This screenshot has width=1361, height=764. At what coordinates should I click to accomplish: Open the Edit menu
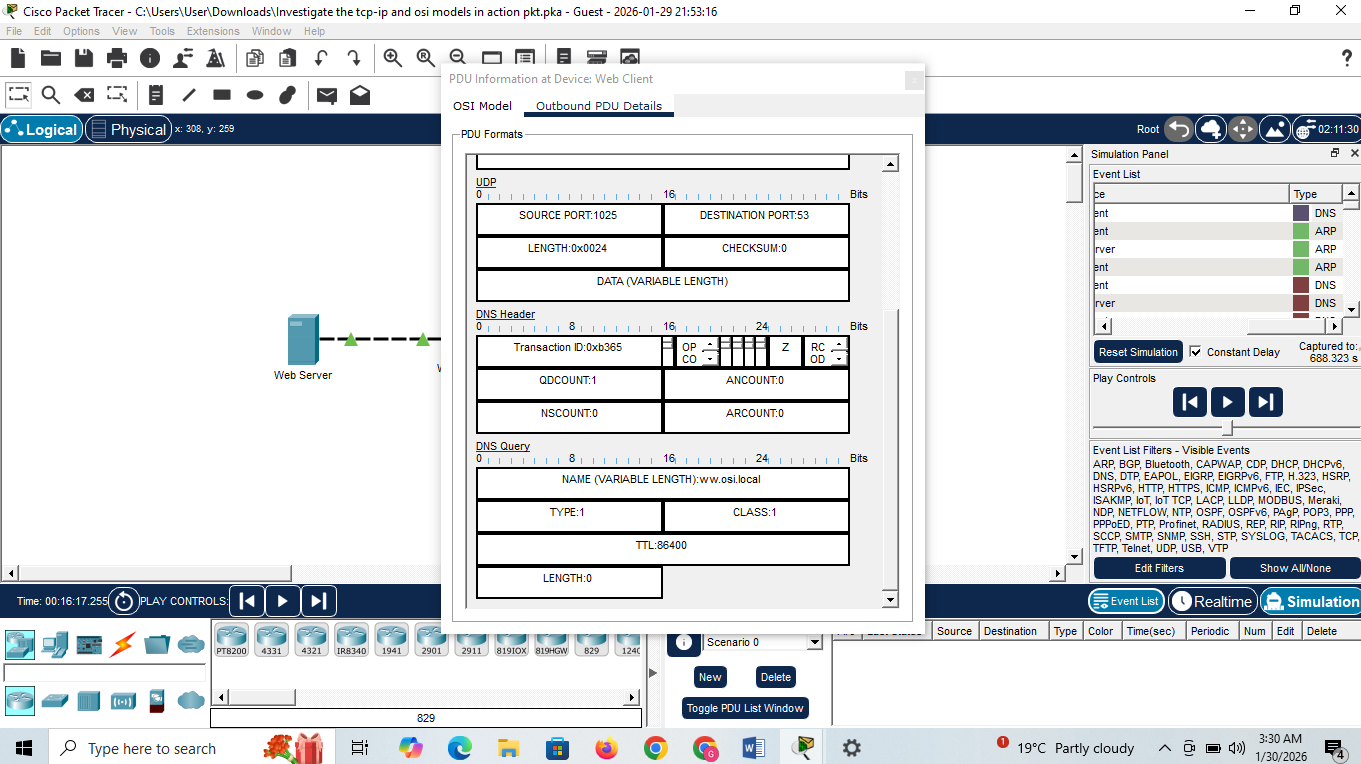(42, 31)
